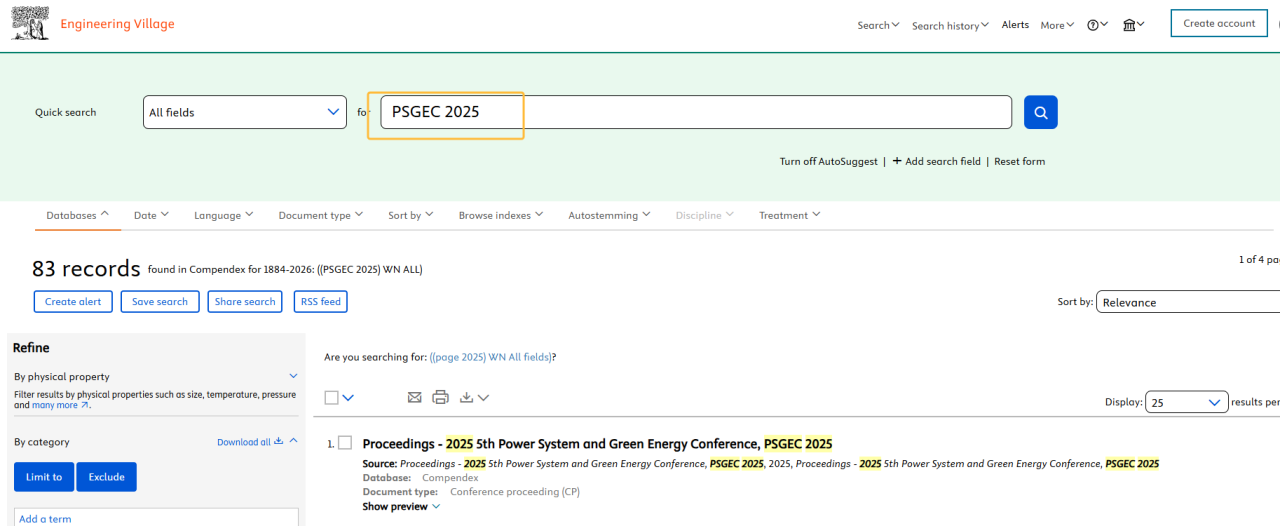
Task: Click the Create alert button
Action: click(73, 301)
